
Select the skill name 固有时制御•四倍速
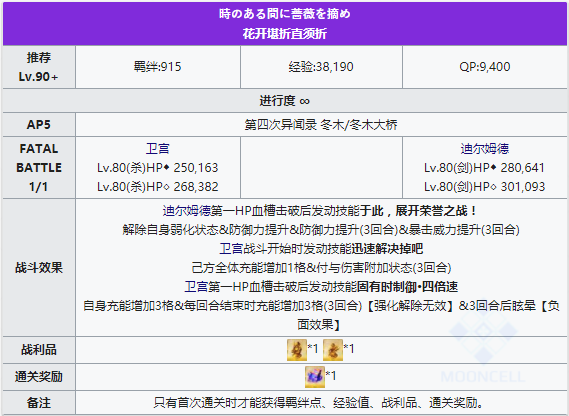pyautogui.click(x=408, y=287)
